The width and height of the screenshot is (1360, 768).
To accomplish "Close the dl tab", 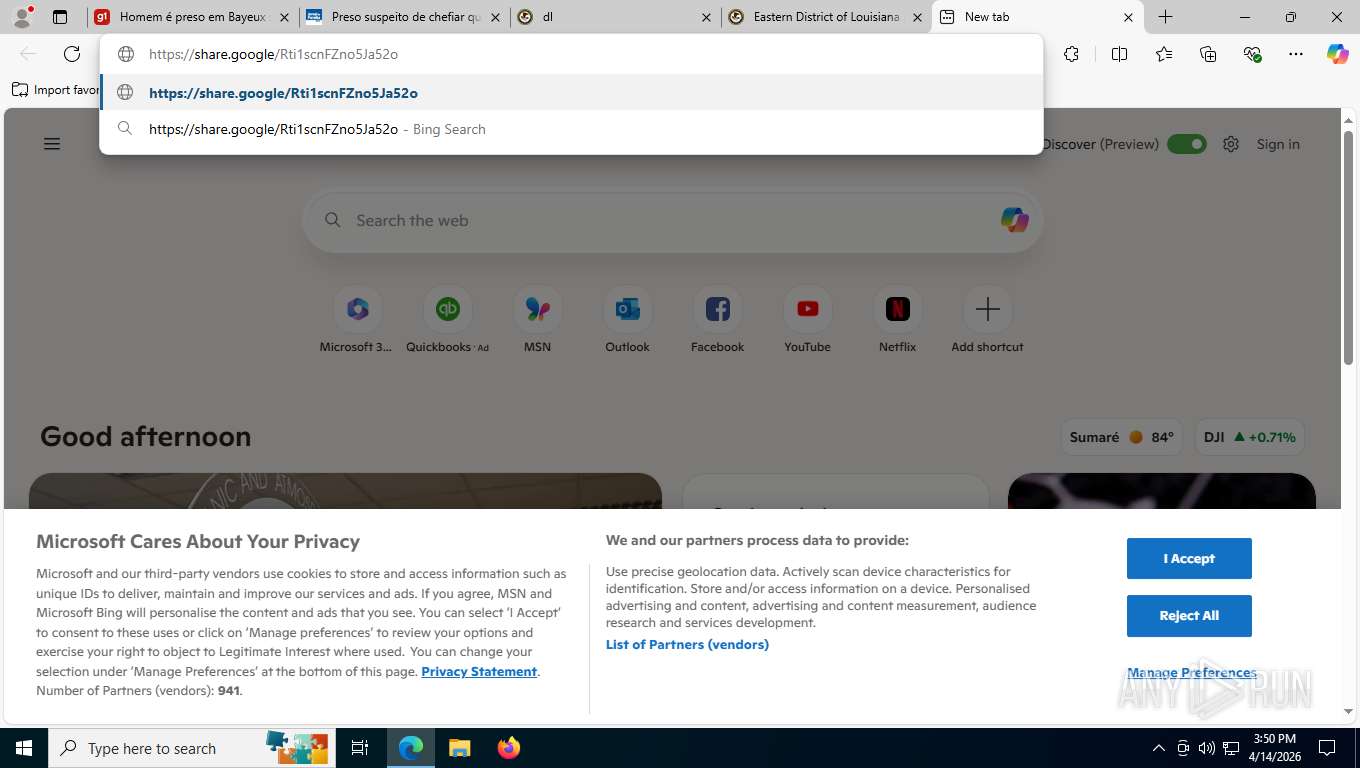I will (x=706, y=17).
